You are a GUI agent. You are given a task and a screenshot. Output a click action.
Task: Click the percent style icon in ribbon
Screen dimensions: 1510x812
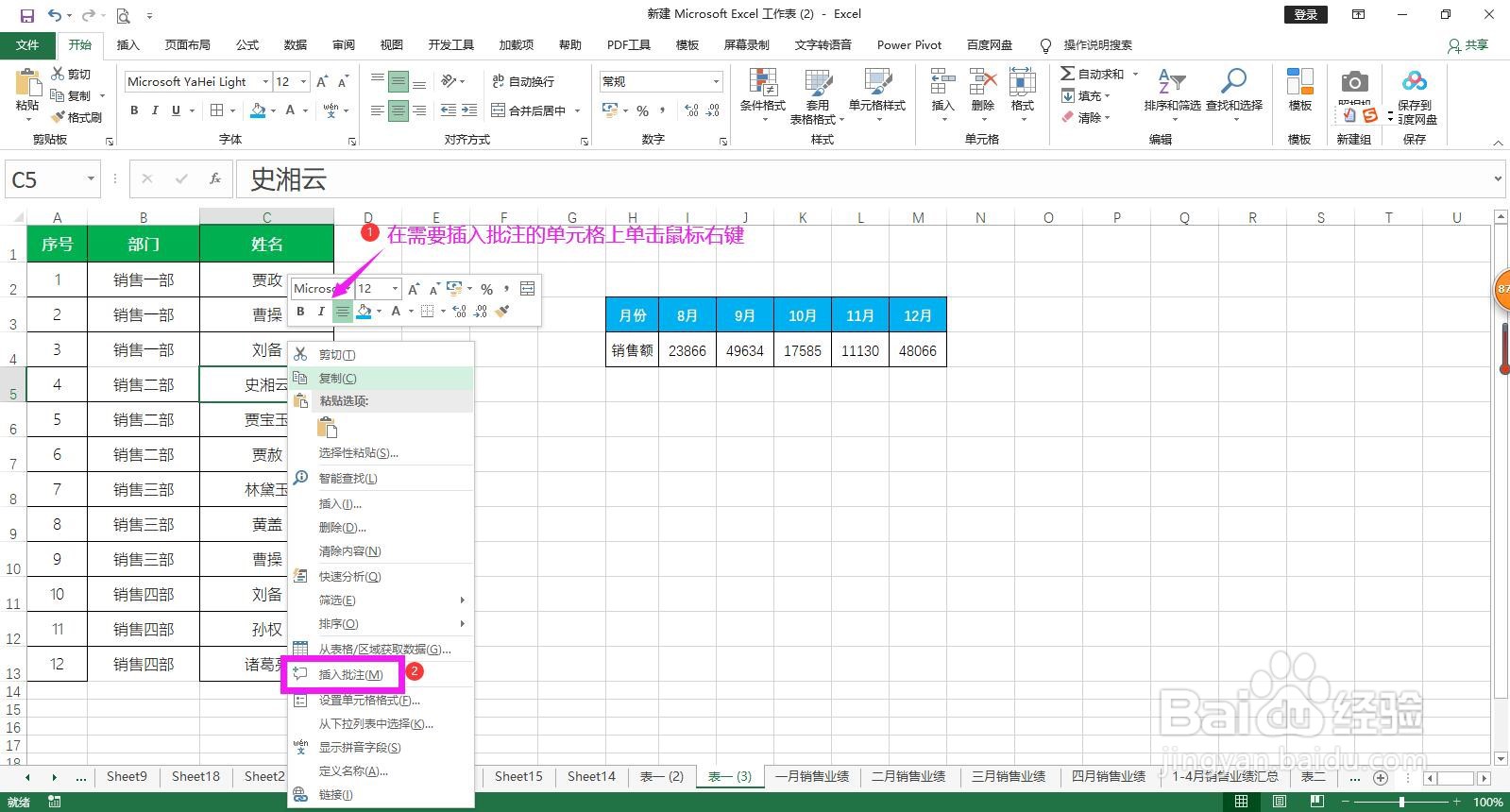(642, 110)
